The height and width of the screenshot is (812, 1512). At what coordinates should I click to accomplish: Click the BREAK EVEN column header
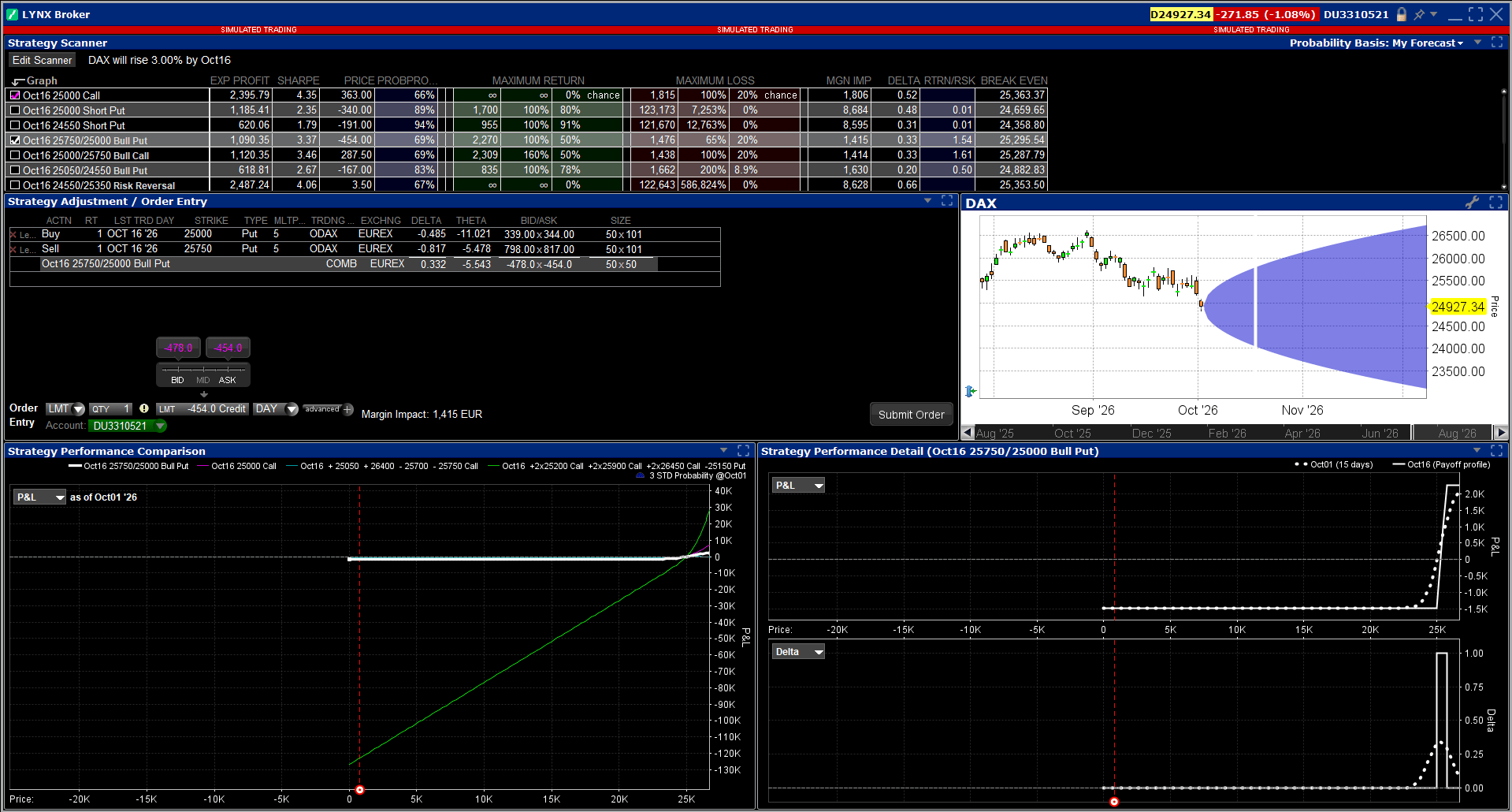tap(1014, 80)
